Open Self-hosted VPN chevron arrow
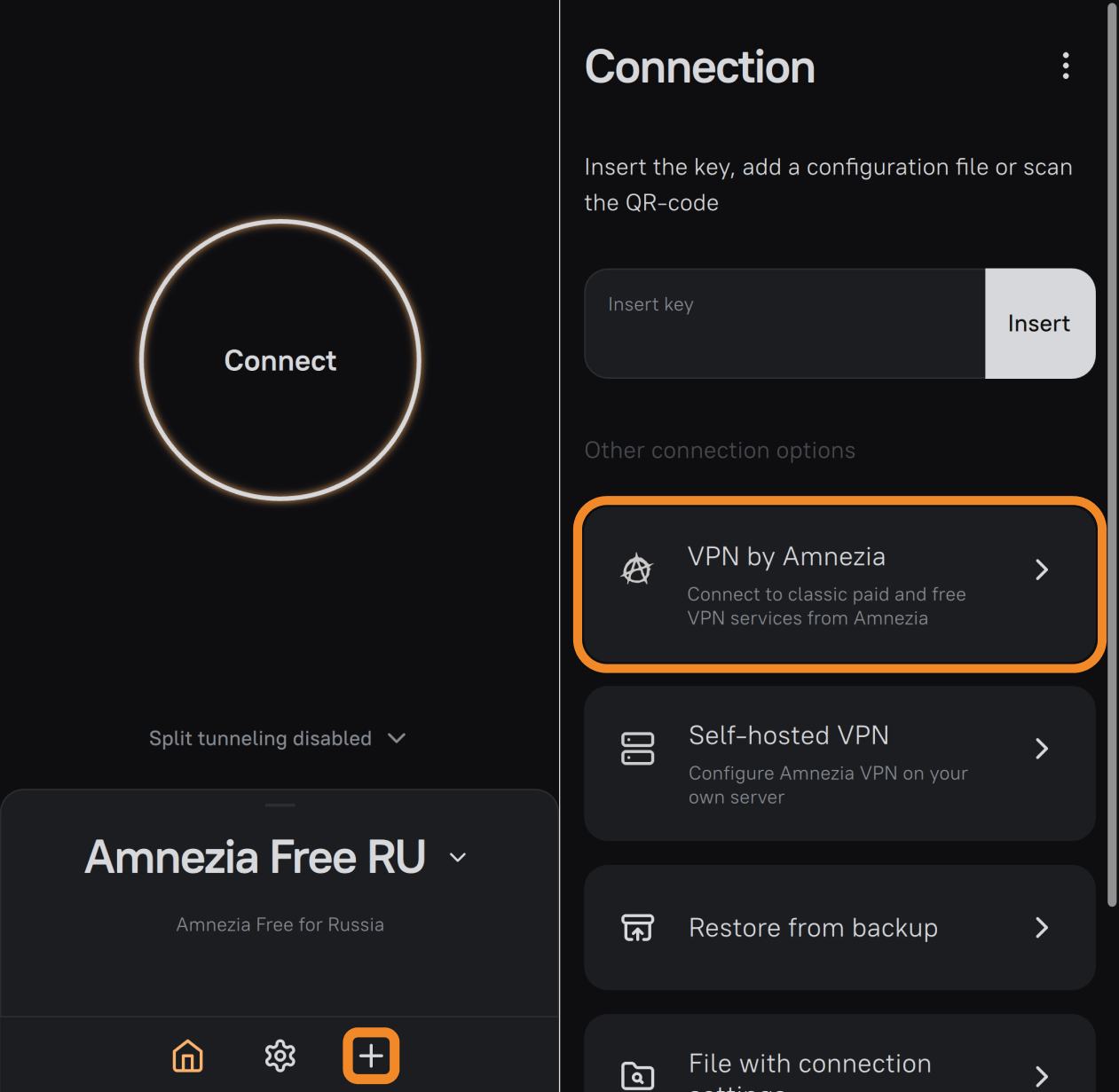Screen dimensions: 1119x1092 pos(1042,749)
